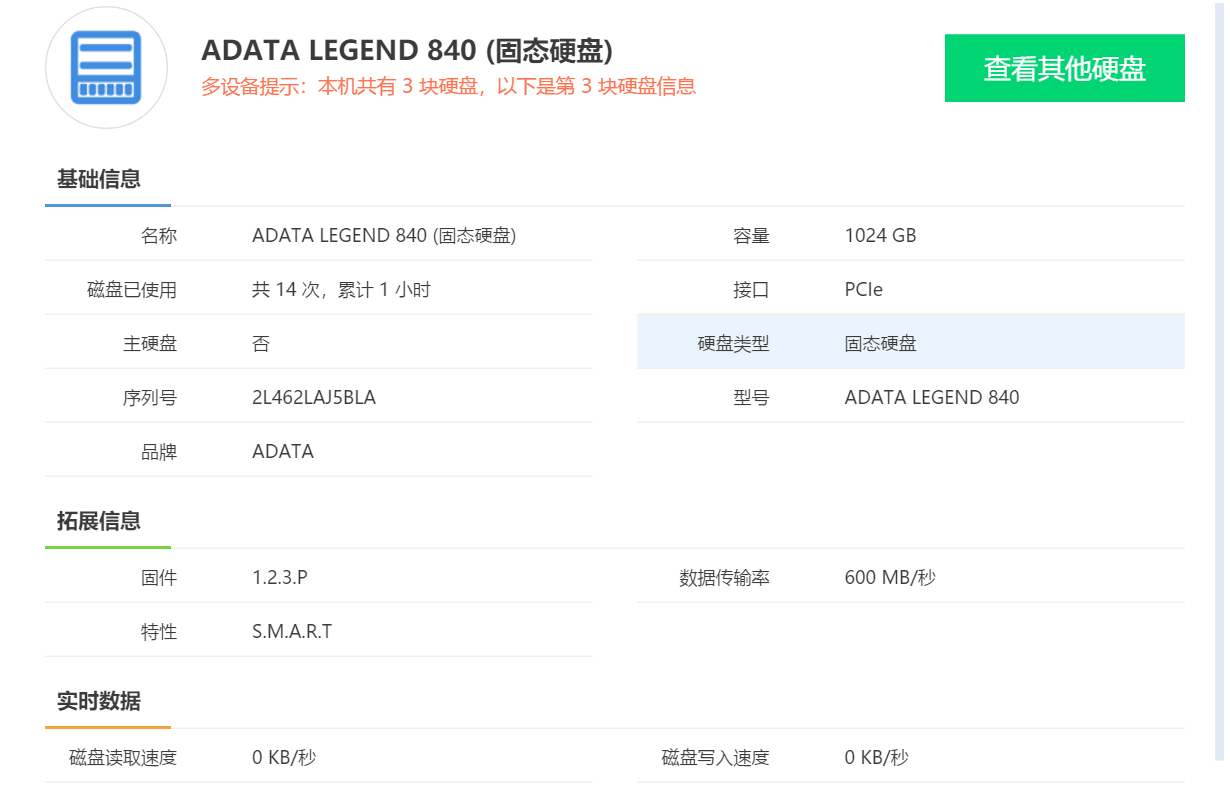Viewport: 1230px width, 795px height.
Task: Open the 拓展信息 section header
Action: click(99, 521)
